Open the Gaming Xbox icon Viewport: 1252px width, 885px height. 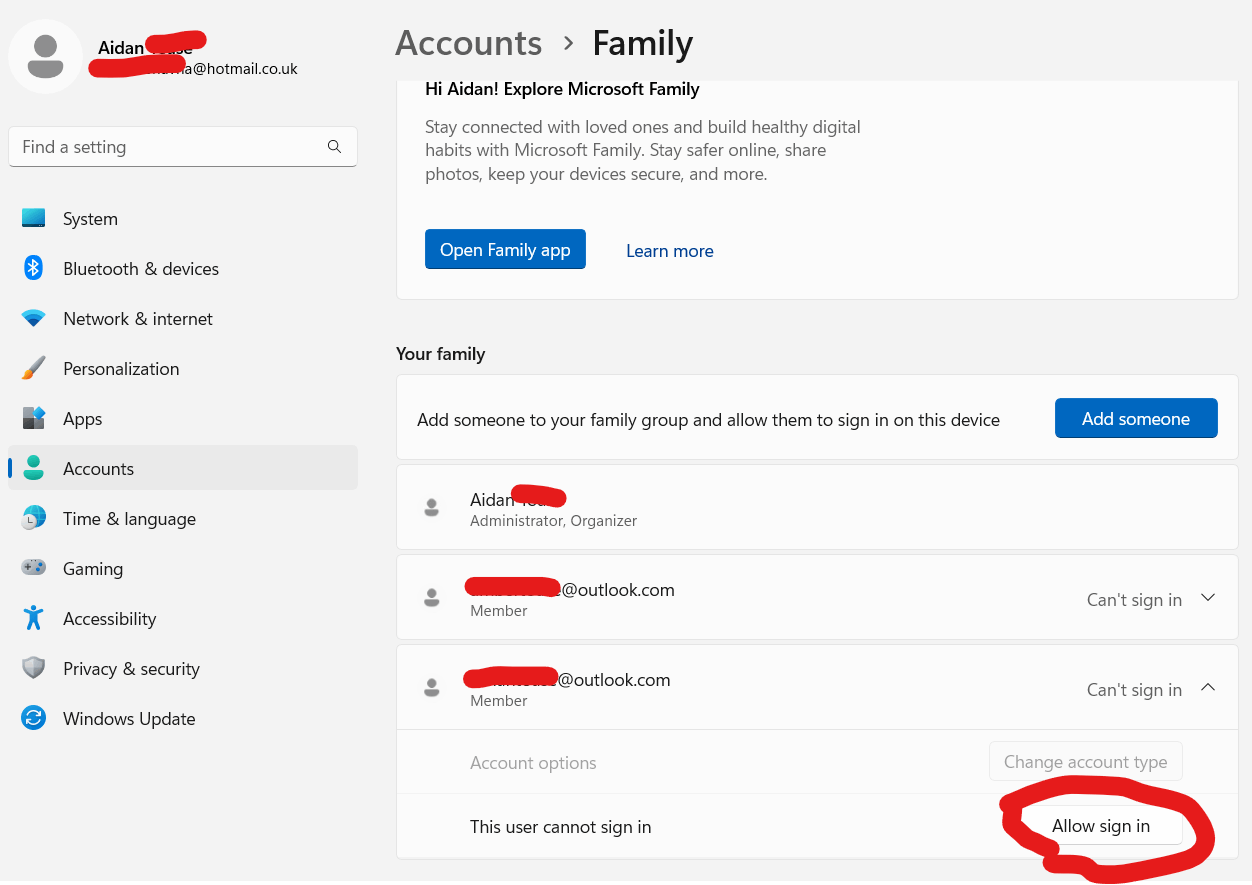pos(33,568)
